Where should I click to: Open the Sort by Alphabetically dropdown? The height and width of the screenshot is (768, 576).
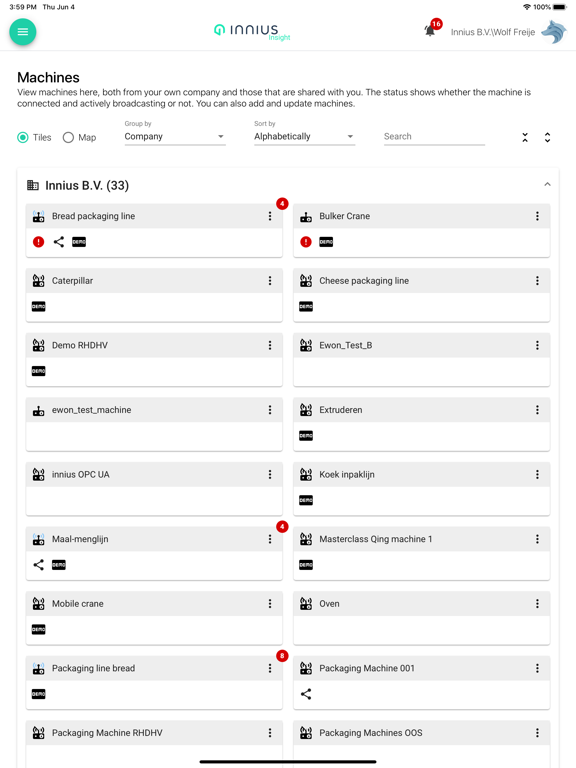[x=304, y=137]
